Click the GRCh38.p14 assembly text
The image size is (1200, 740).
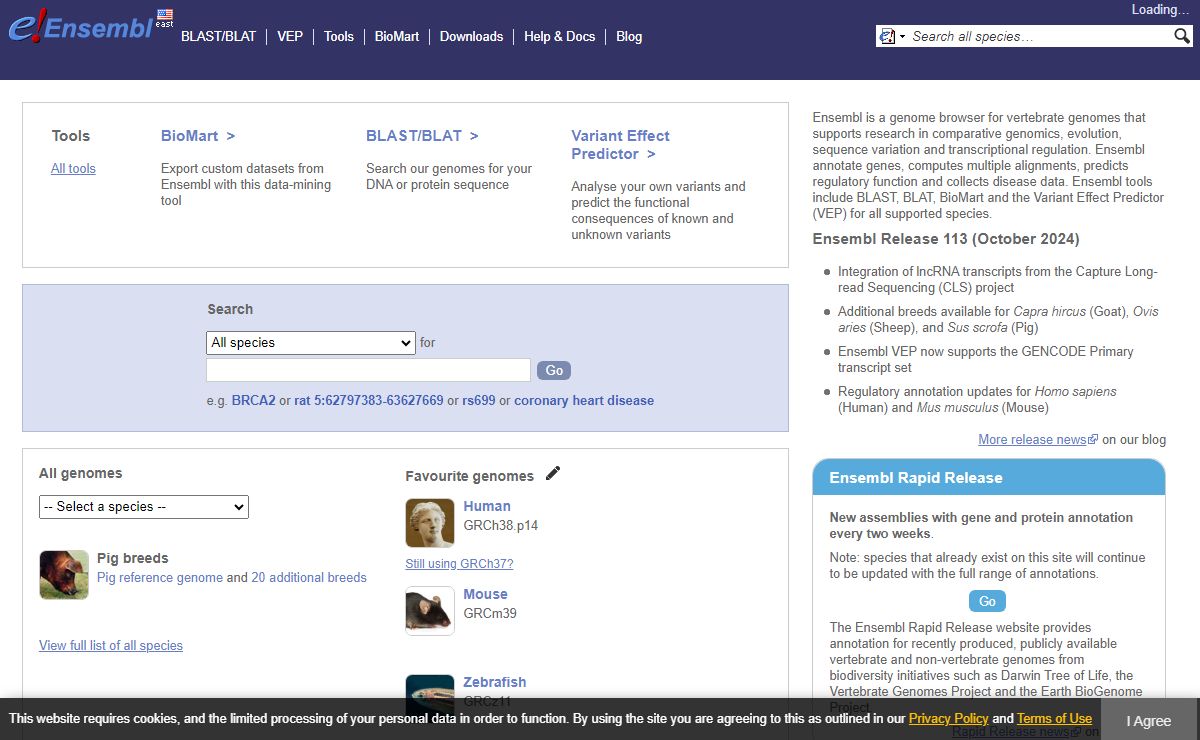click(x=501, y=525)
